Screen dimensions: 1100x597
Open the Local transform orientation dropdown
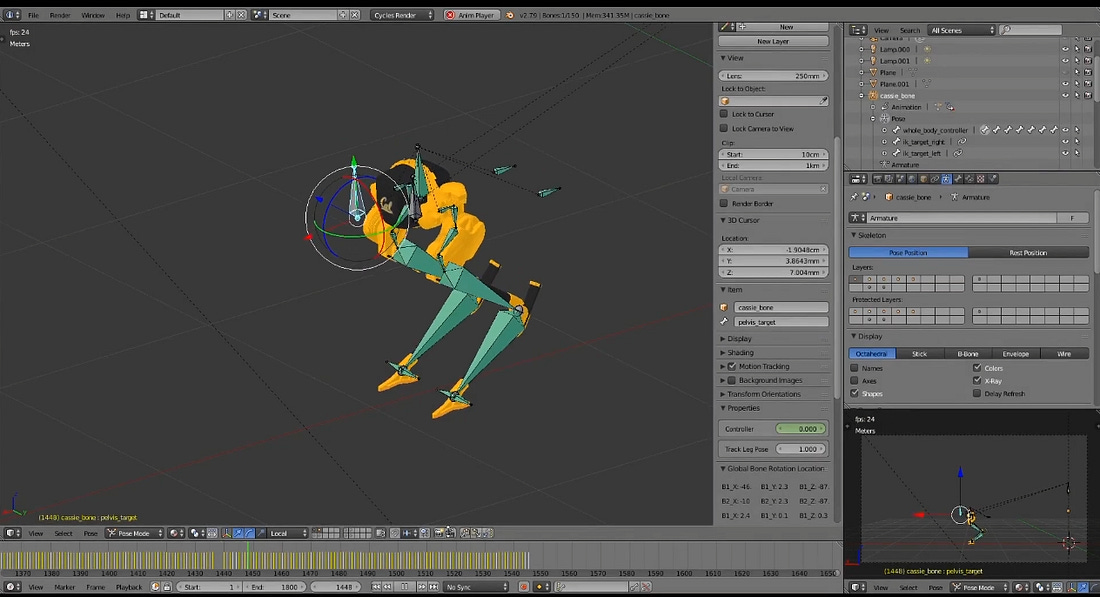click(288, 533)
